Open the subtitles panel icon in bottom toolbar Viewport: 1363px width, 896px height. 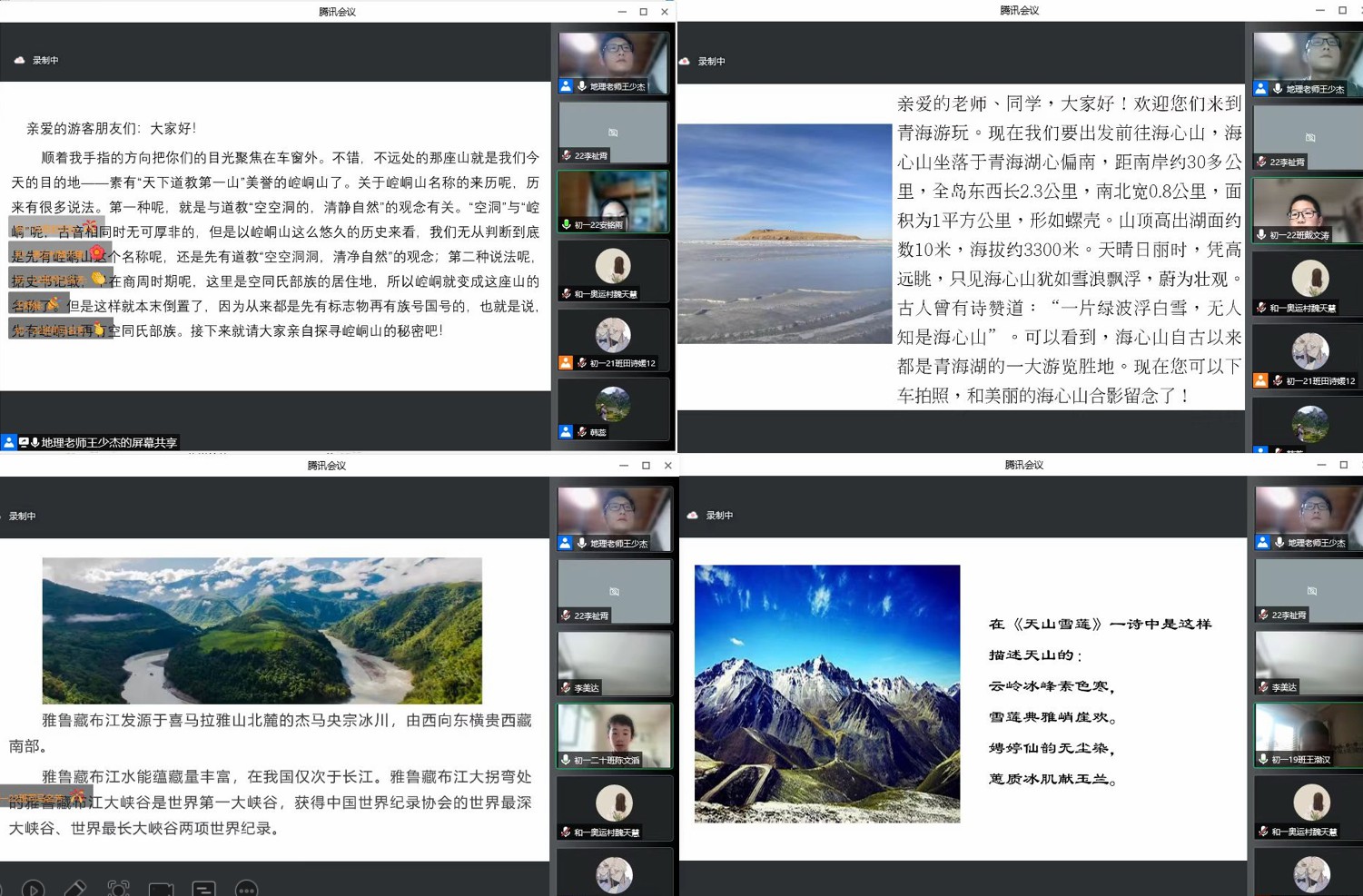click(x=203, y=889)
